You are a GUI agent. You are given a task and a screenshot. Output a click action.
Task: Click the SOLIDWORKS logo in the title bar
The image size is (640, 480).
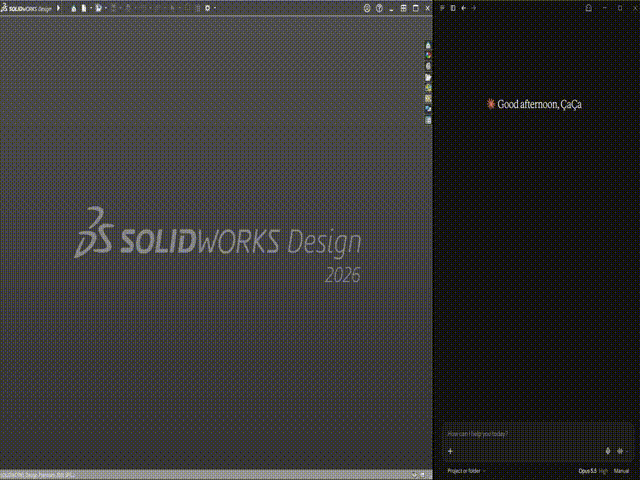[x=27, y=8]
